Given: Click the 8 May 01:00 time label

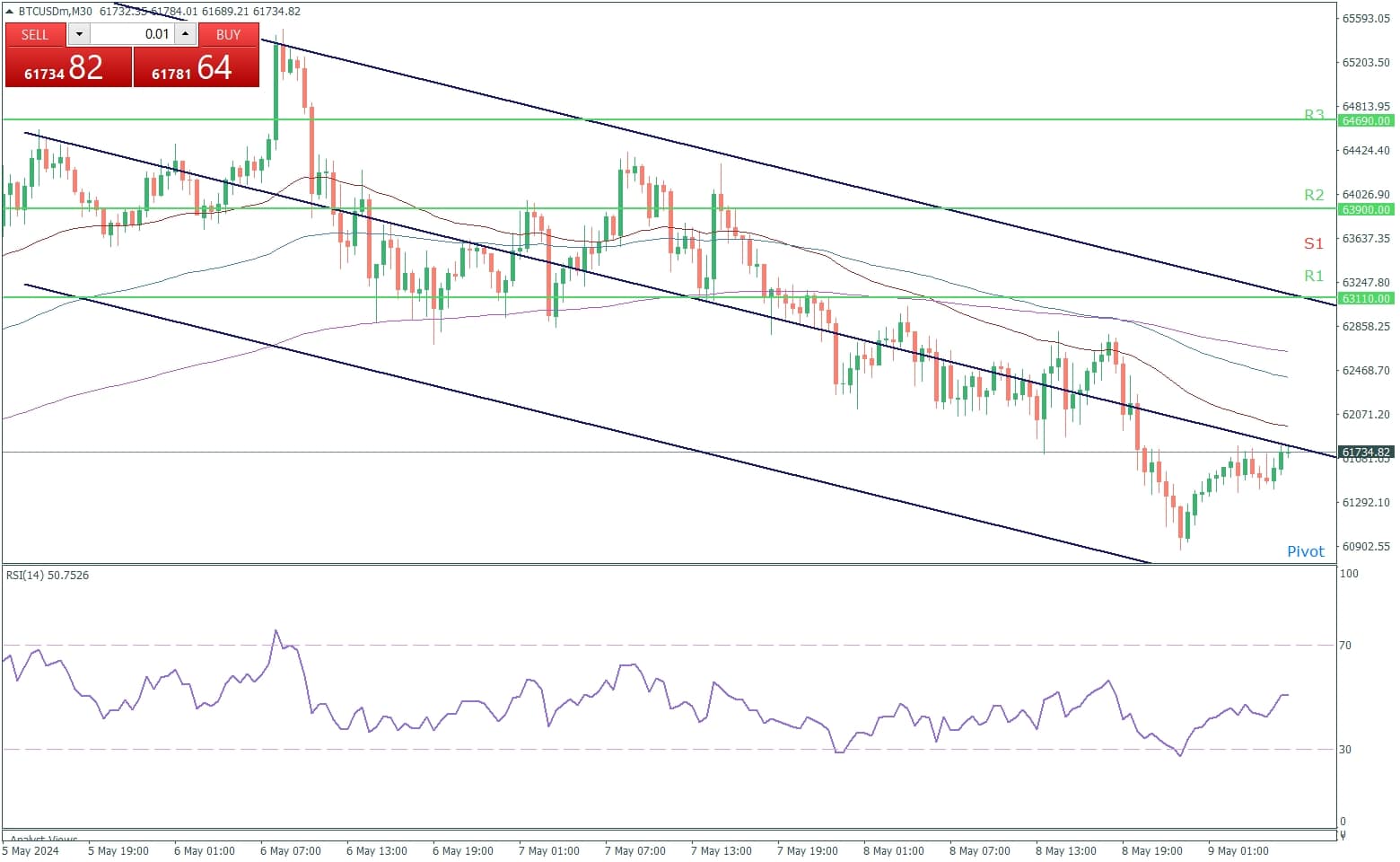Looking at the screenshot, I should tap(894, 850).
